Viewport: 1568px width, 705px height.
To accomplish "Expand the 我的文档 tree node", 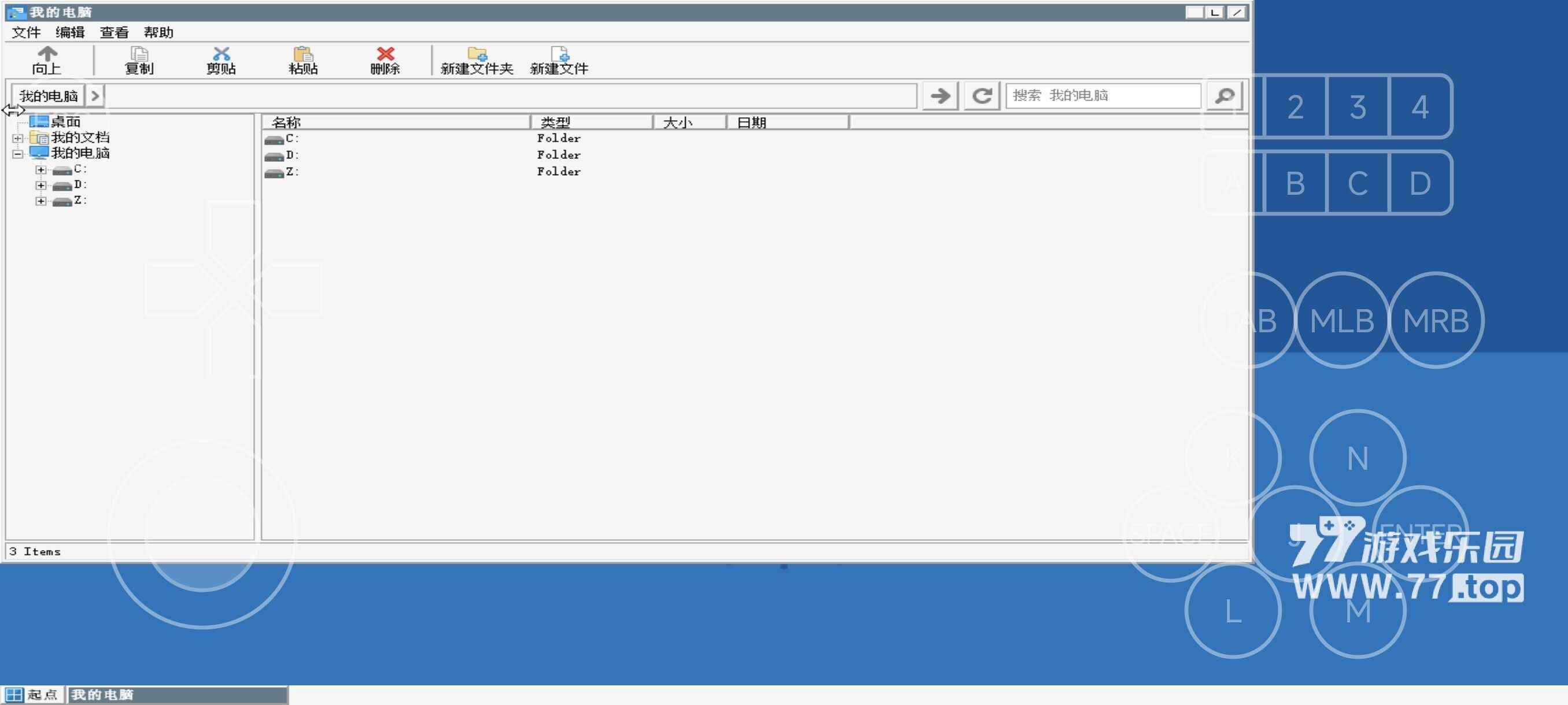I will (x=17, y=138).
